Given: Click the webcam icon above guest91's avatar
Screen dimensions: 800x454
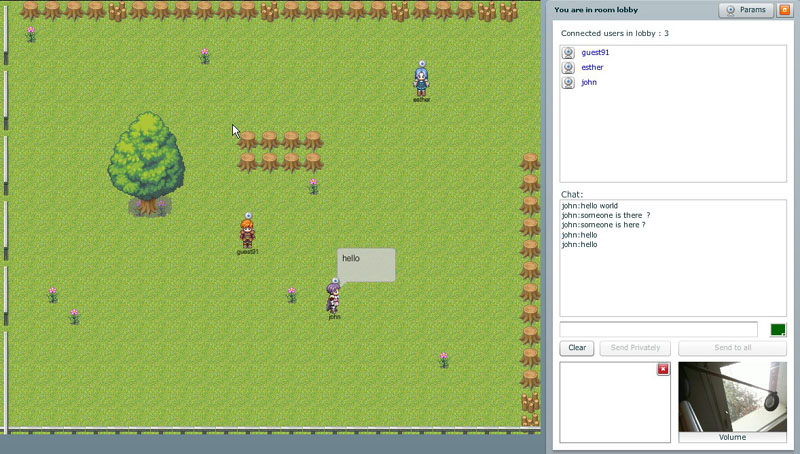Looking at the screenshot, I should pos(247,216).
